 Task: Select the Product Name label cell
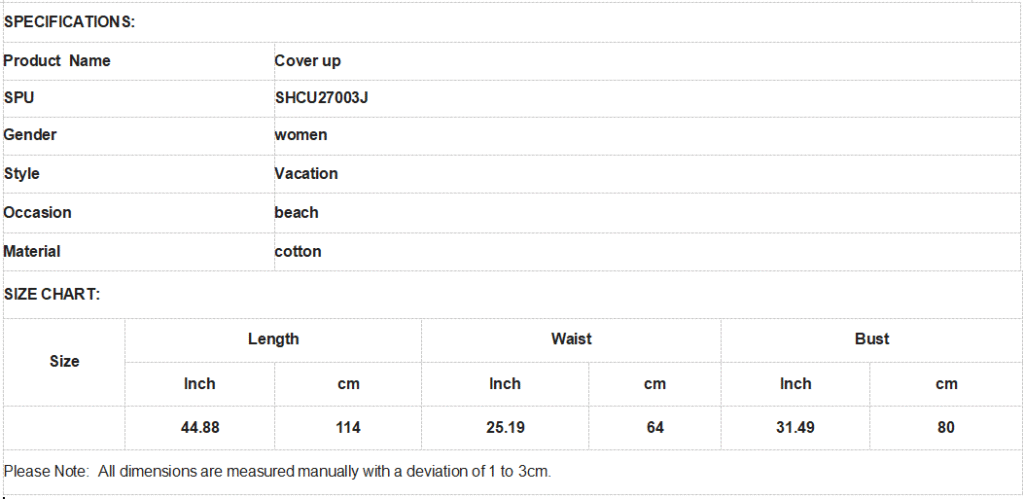tap(138, 61)
